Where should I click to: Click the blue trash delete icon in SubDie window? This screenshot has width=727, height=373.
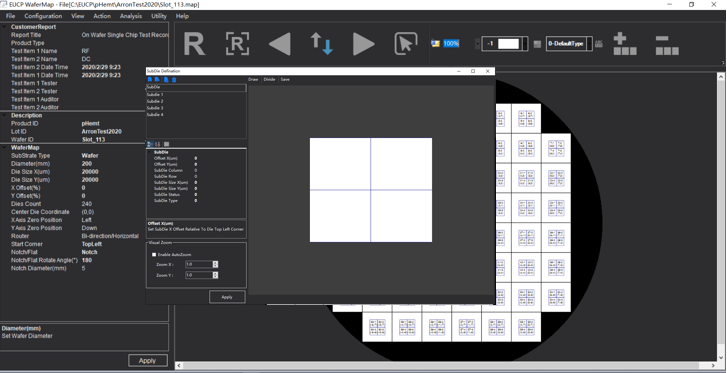coord(174,80)
